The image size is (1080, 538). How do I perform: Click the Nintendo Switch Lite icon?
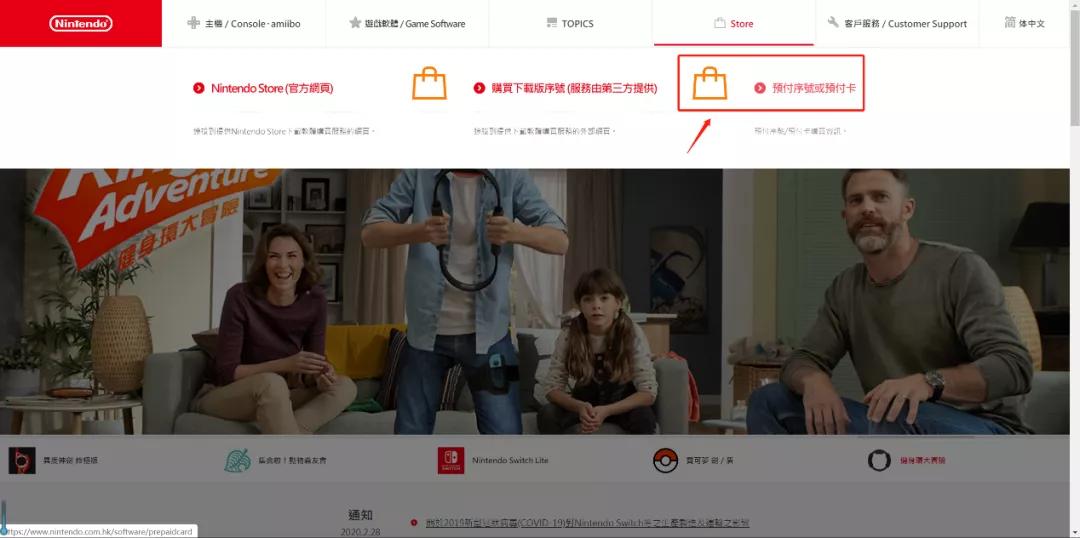pyautogui.click(x=451, y=460)
